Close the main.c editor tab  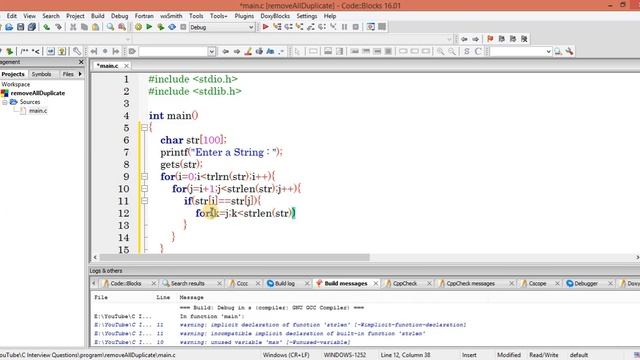click(126, 66)
